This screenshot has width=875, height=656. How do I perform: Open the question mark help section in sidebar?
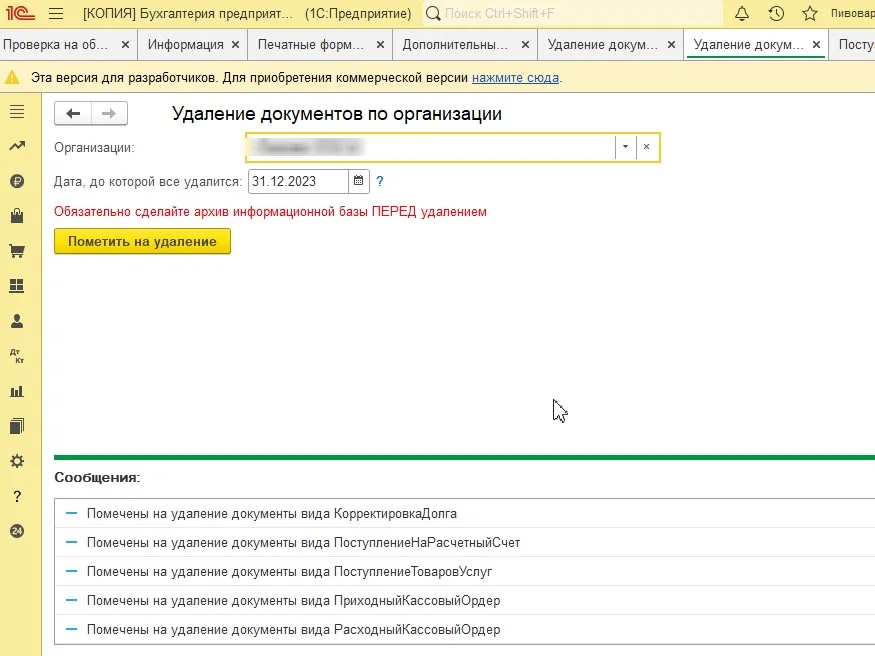tap(17, 496)
